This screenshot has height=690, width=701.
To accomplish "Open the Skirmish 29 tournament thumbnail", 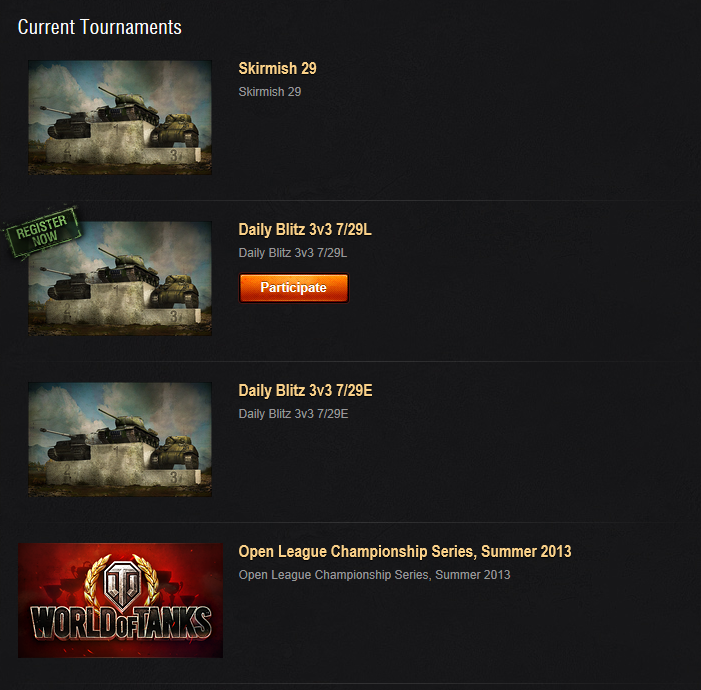I will (x=120, y=117).
